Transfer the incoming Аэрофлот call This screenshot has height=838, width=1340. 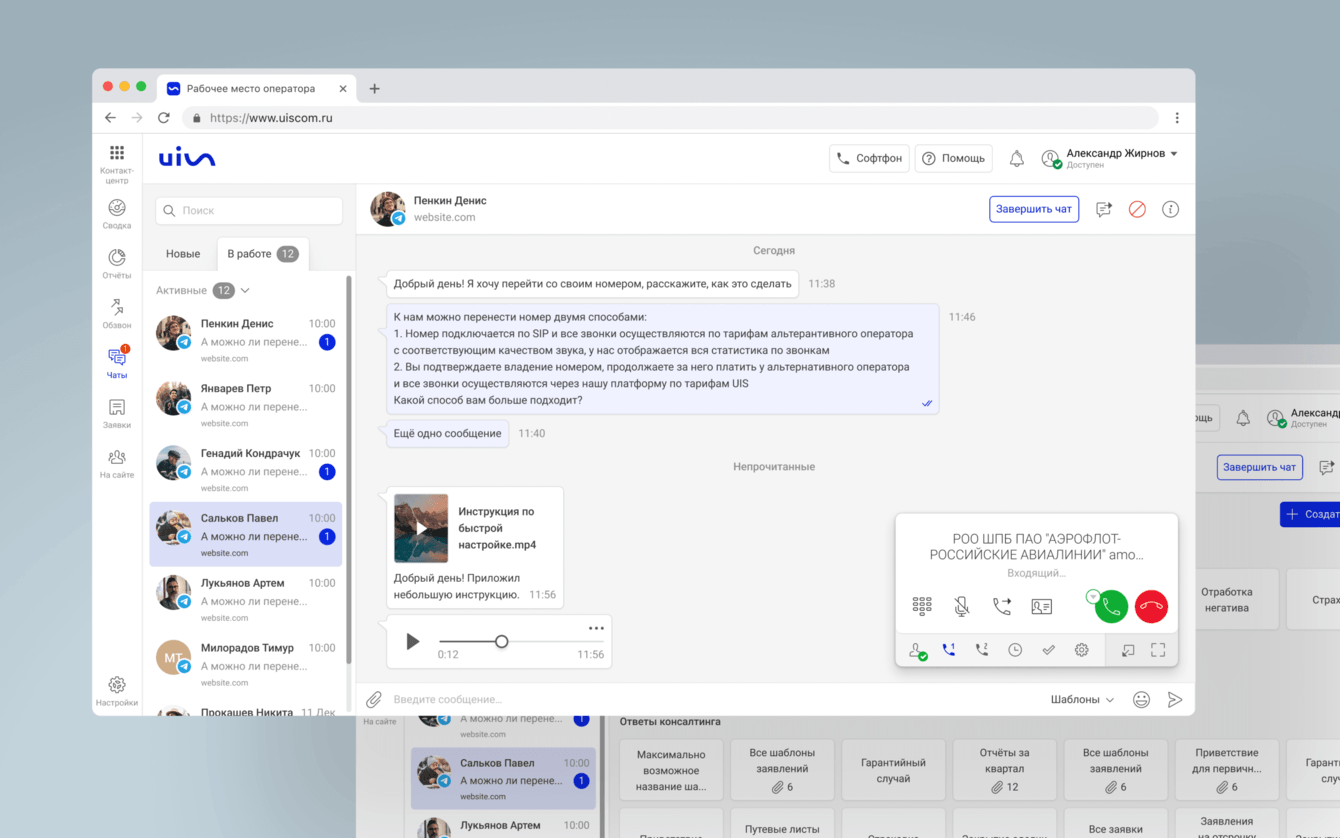(1001, 605)
